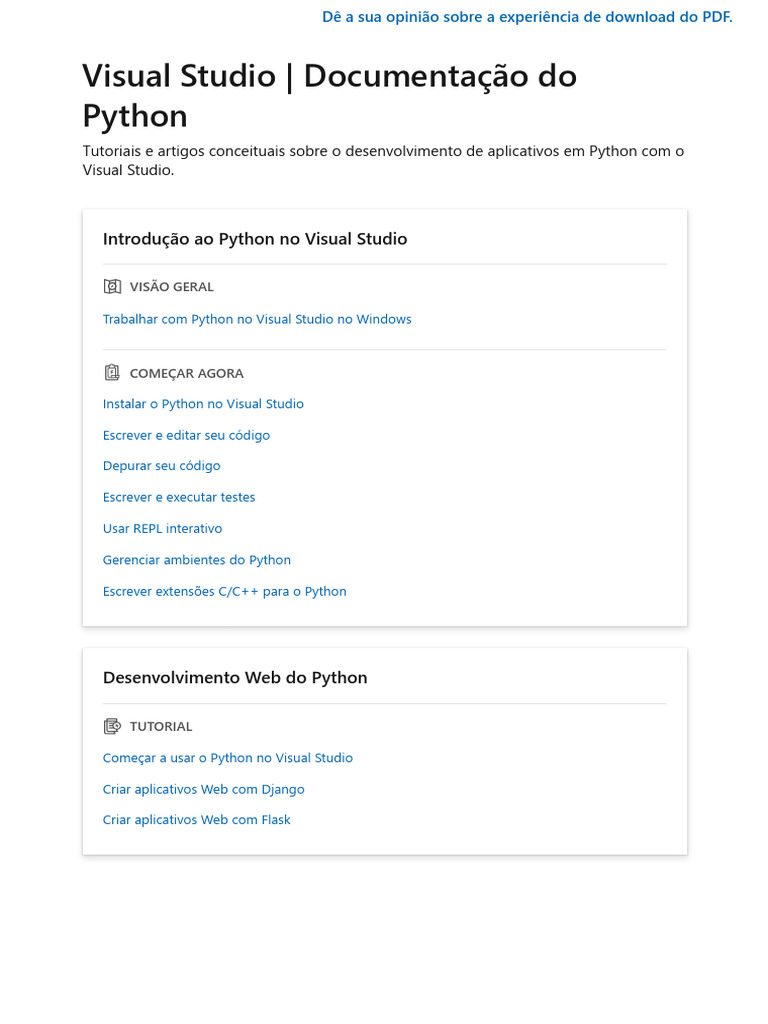Select Gerenciar ambientes do Python link
The height and width of the screenshot is (1024, 768).
coord(197,560)
